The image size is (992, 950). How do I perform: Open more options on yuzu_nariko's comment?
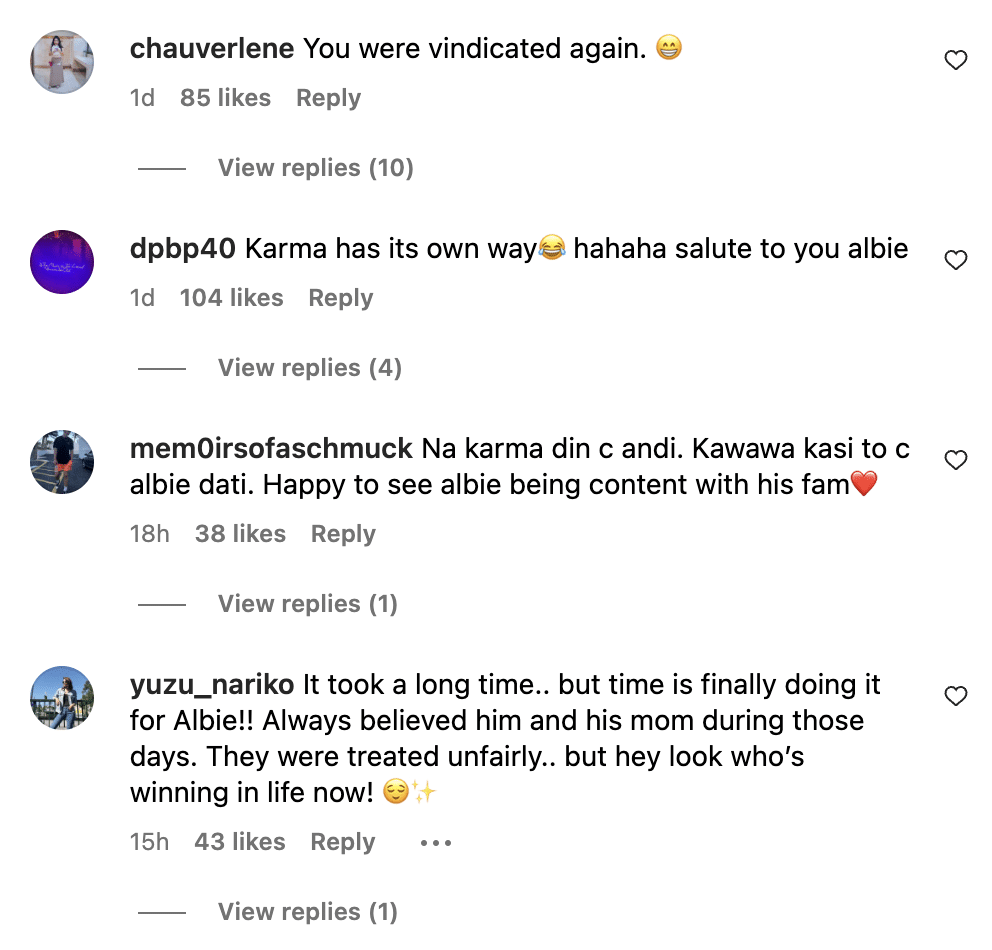pos(436,843)
